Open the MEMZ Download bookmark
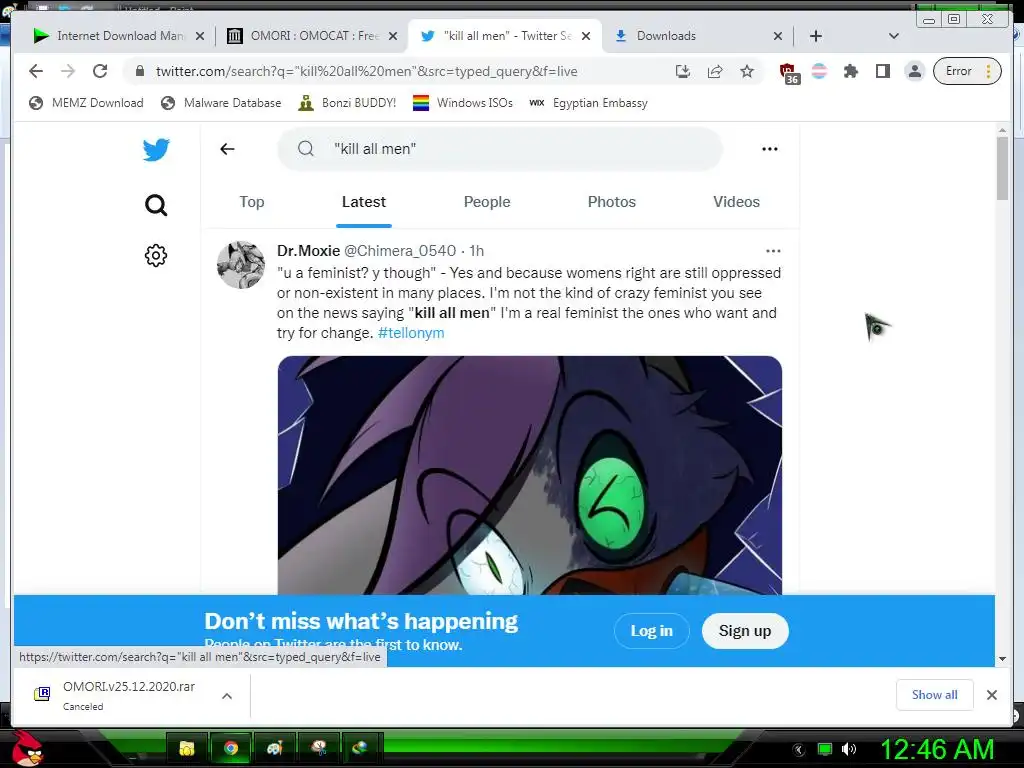Image resolution: width=1024 pixels, height=768 pixels. pyautogui.click(x=86, y=103)
